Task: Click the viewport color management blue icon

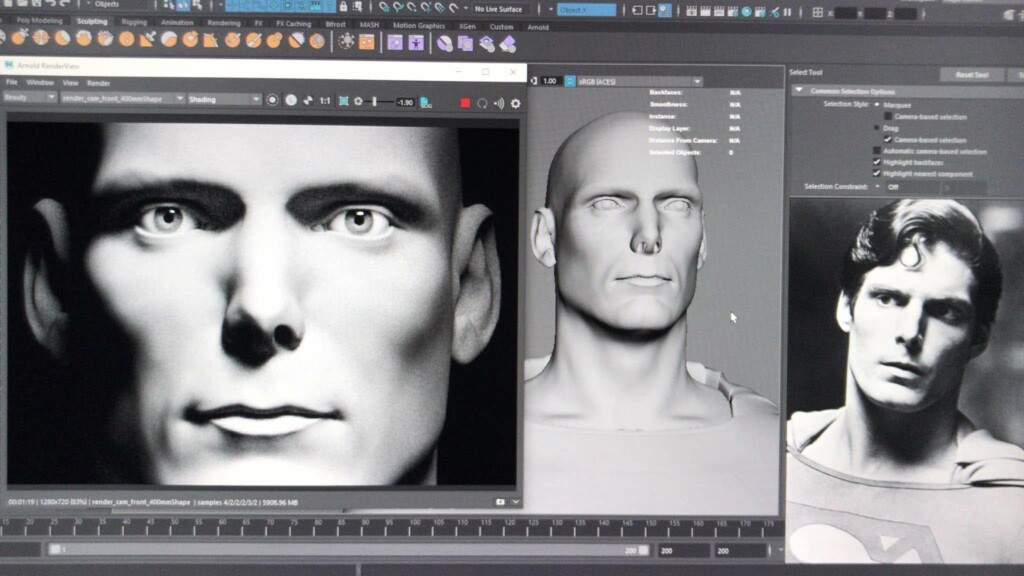Action: 569,81
